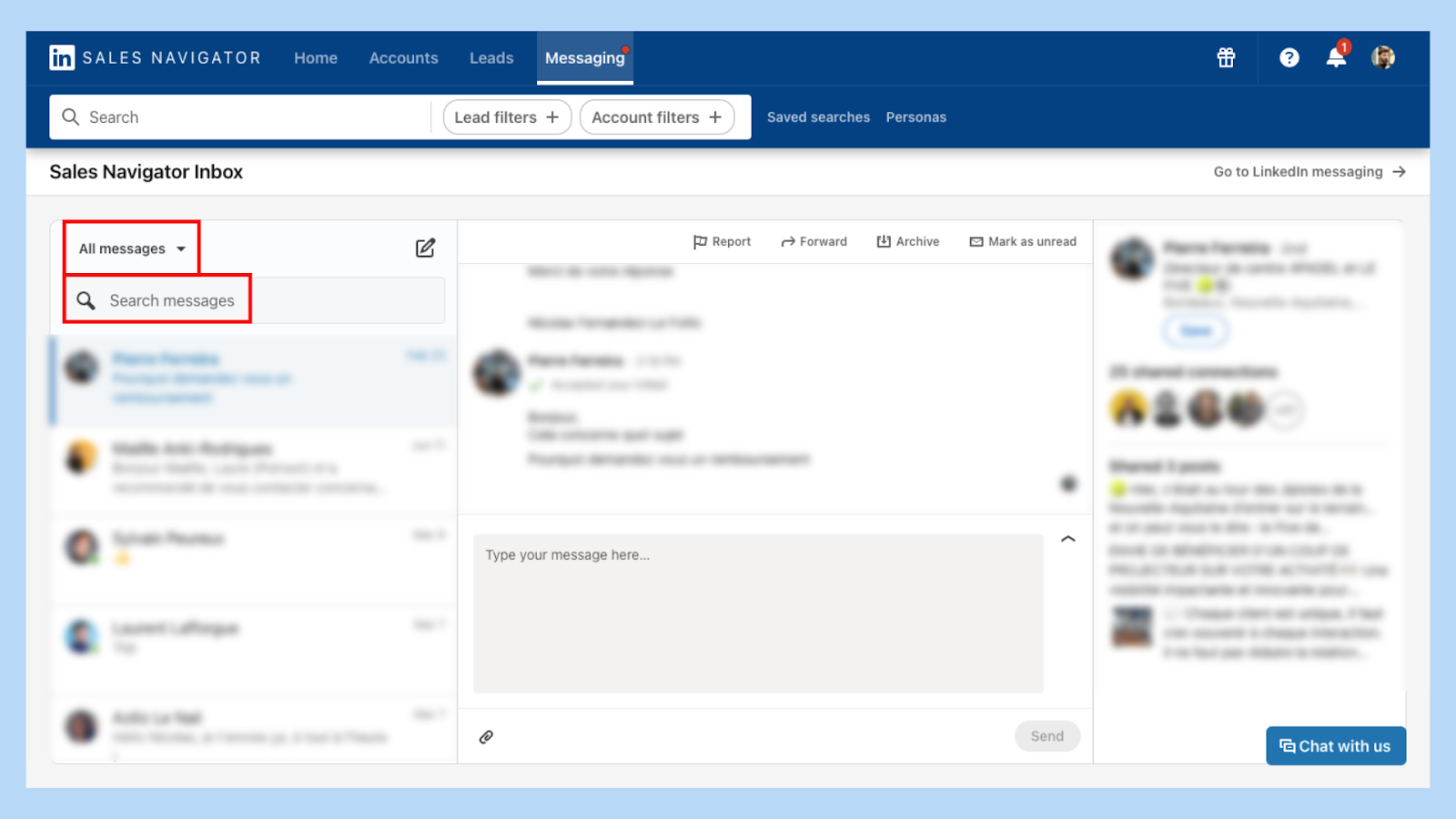This screenshot has height=819, width=1456.
Task: Go to the Accounts tab
Action: click(403, 57)
